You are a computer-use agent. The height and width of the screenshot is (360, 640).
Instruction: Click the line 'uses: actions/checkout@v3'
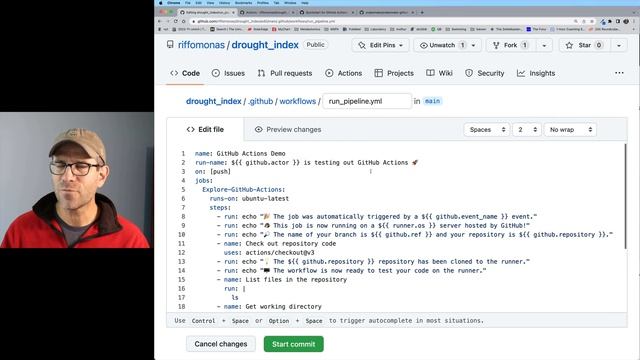(269, 252)
